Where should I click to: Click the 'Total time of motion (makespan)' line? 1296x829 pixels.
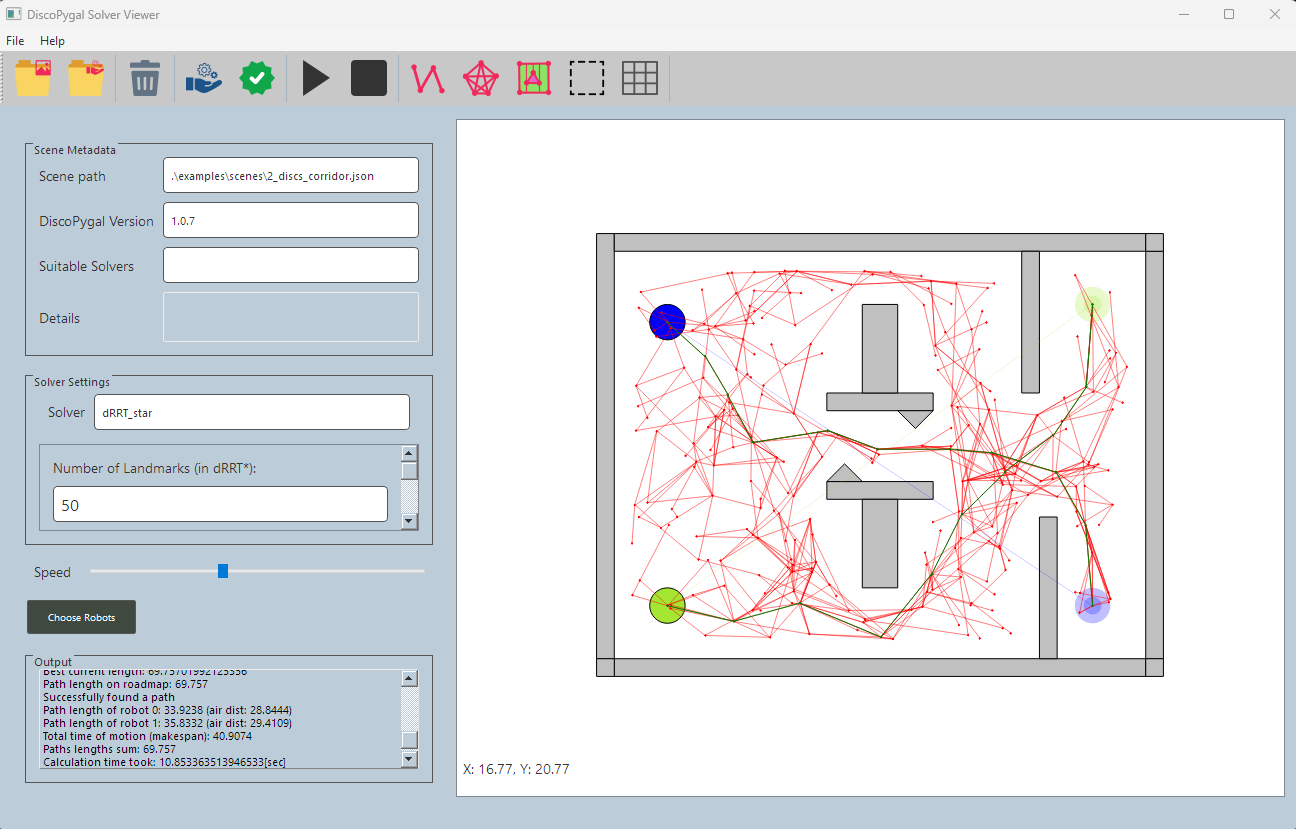point(146,736)
